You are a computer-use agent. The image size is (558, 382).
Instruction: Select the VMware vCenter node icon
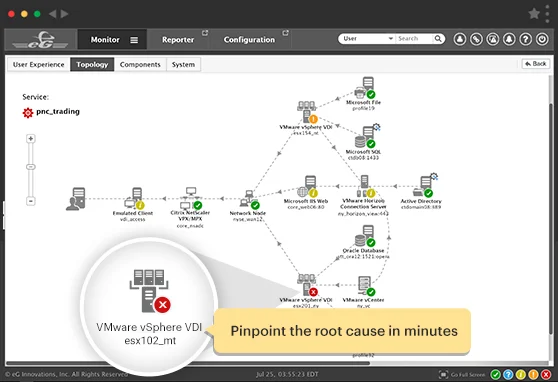tap(365, 286)
